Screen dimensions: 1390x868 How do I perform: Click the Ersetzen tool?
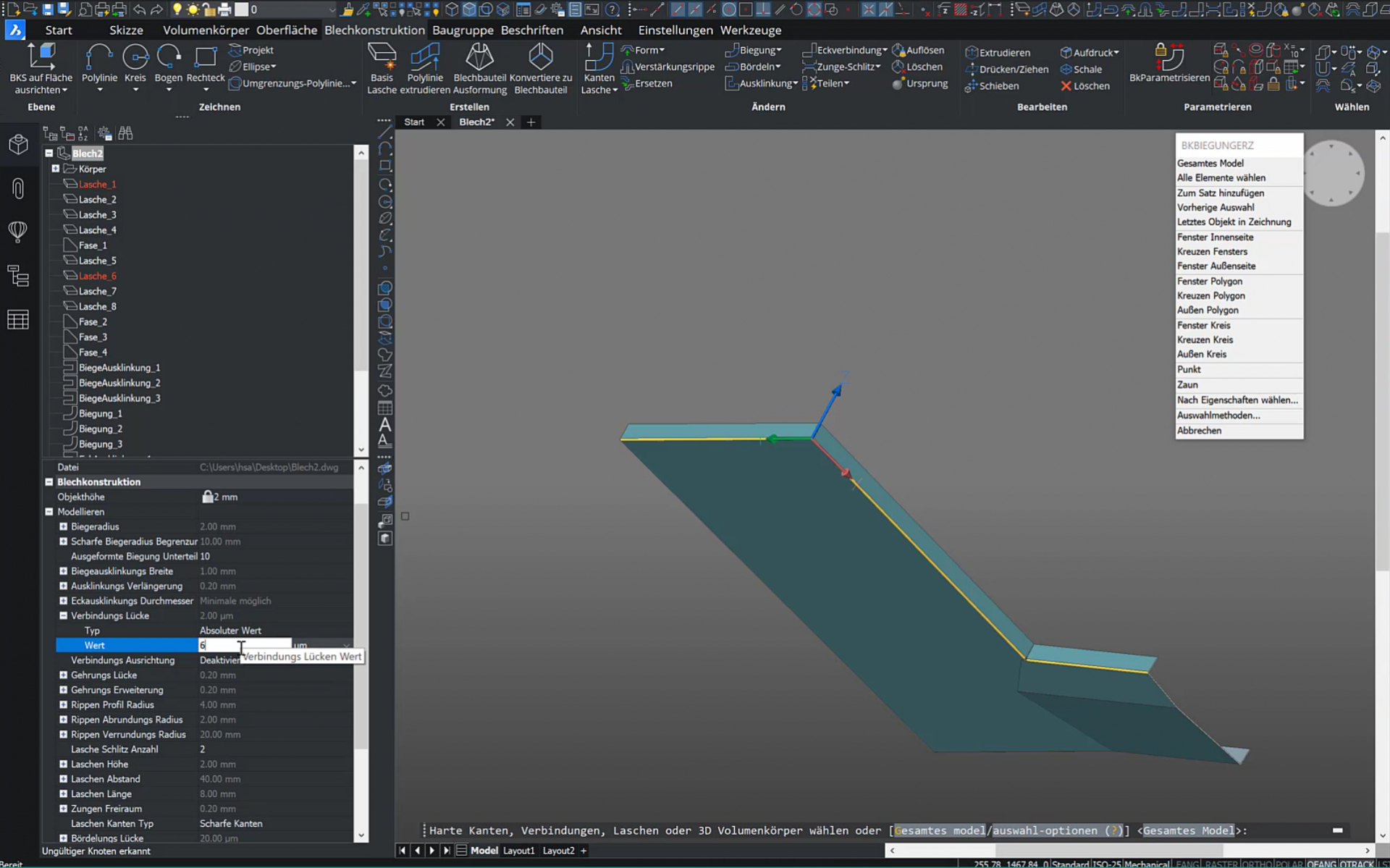coord(646,83)
